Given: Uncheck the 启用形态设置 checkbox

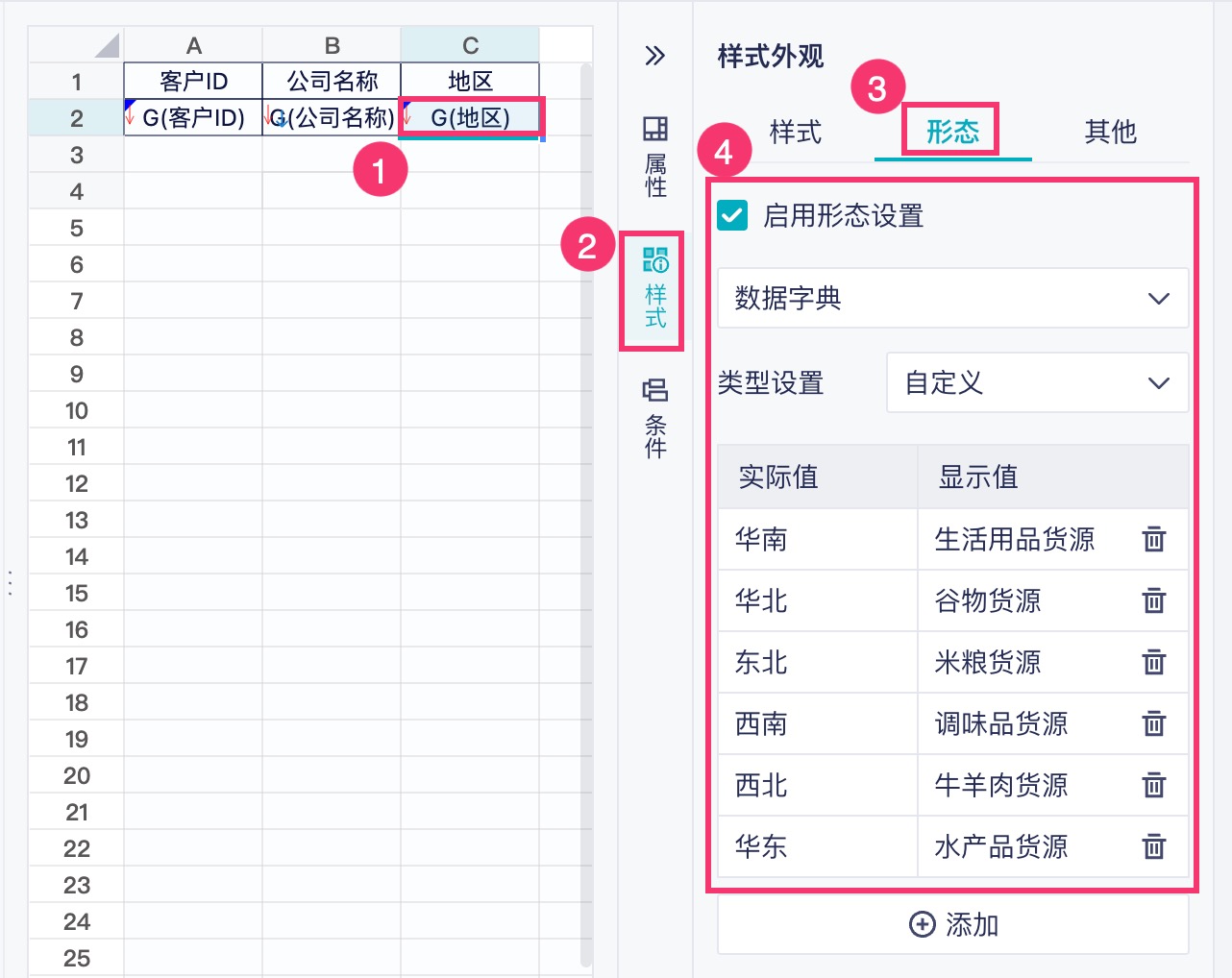Looking at the screenshot, I should (x=732, y=216).
